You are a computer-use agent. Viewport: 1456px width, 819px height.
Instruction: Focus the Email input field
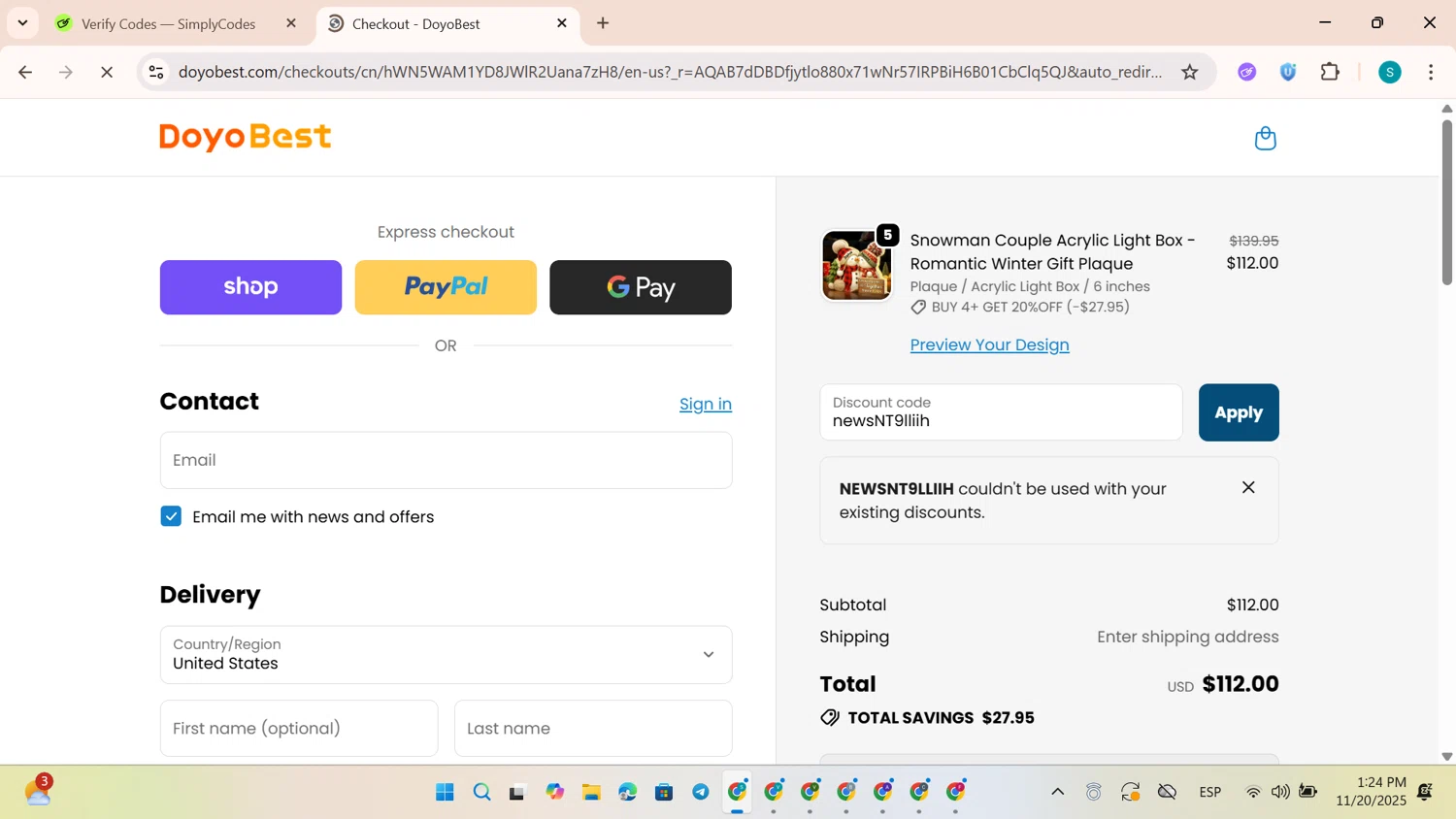(x=446, y=460)
